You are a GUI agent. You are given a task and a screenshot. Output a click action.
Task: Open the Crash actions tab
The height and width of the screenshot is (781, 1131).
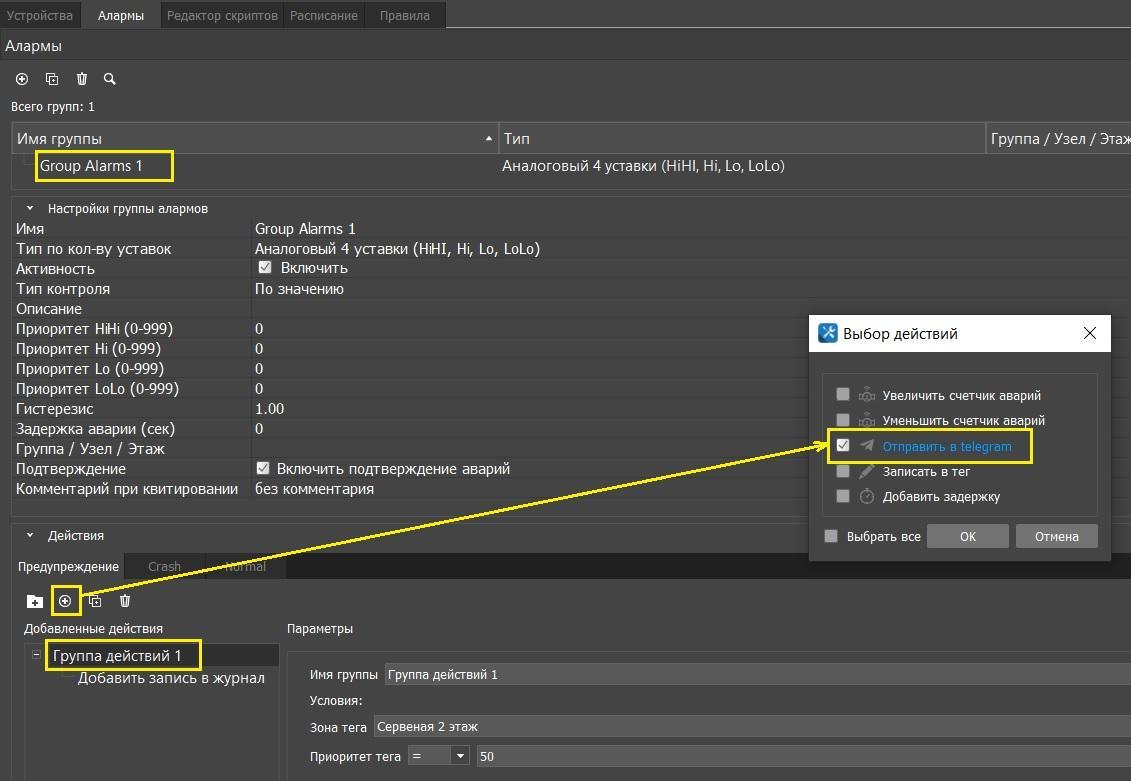pos(164,566)
